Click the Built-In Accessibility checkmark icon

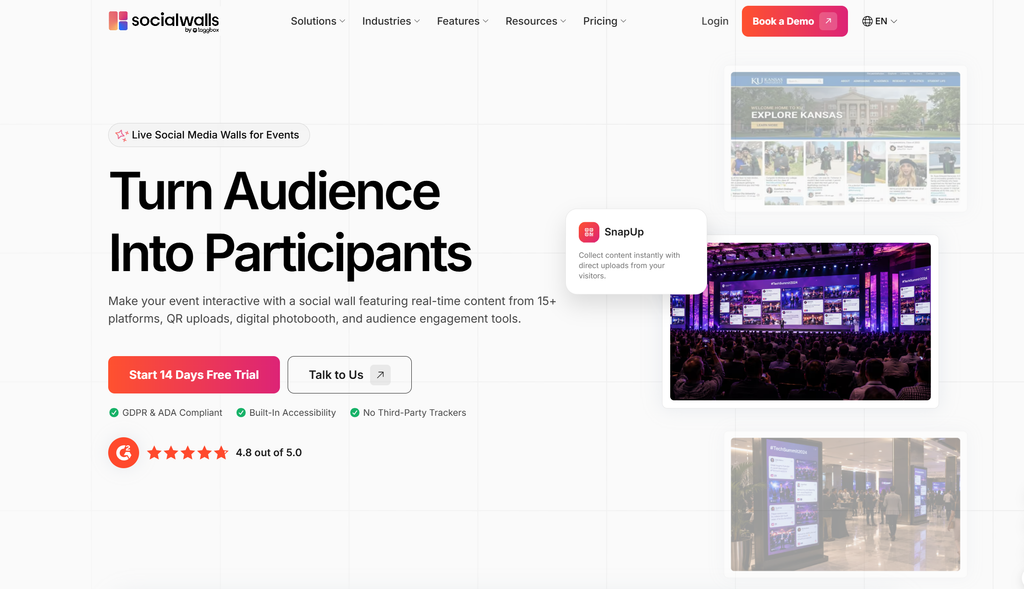(x=241, y=413)
